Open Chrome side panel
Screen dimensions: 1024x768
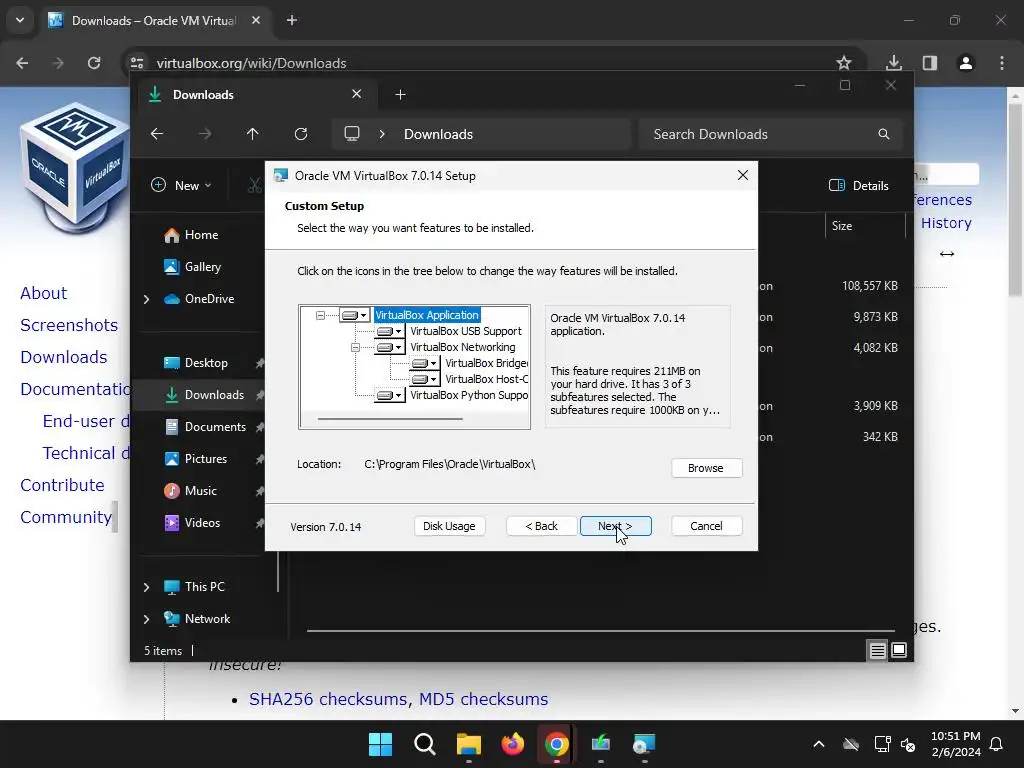[930, 63]
